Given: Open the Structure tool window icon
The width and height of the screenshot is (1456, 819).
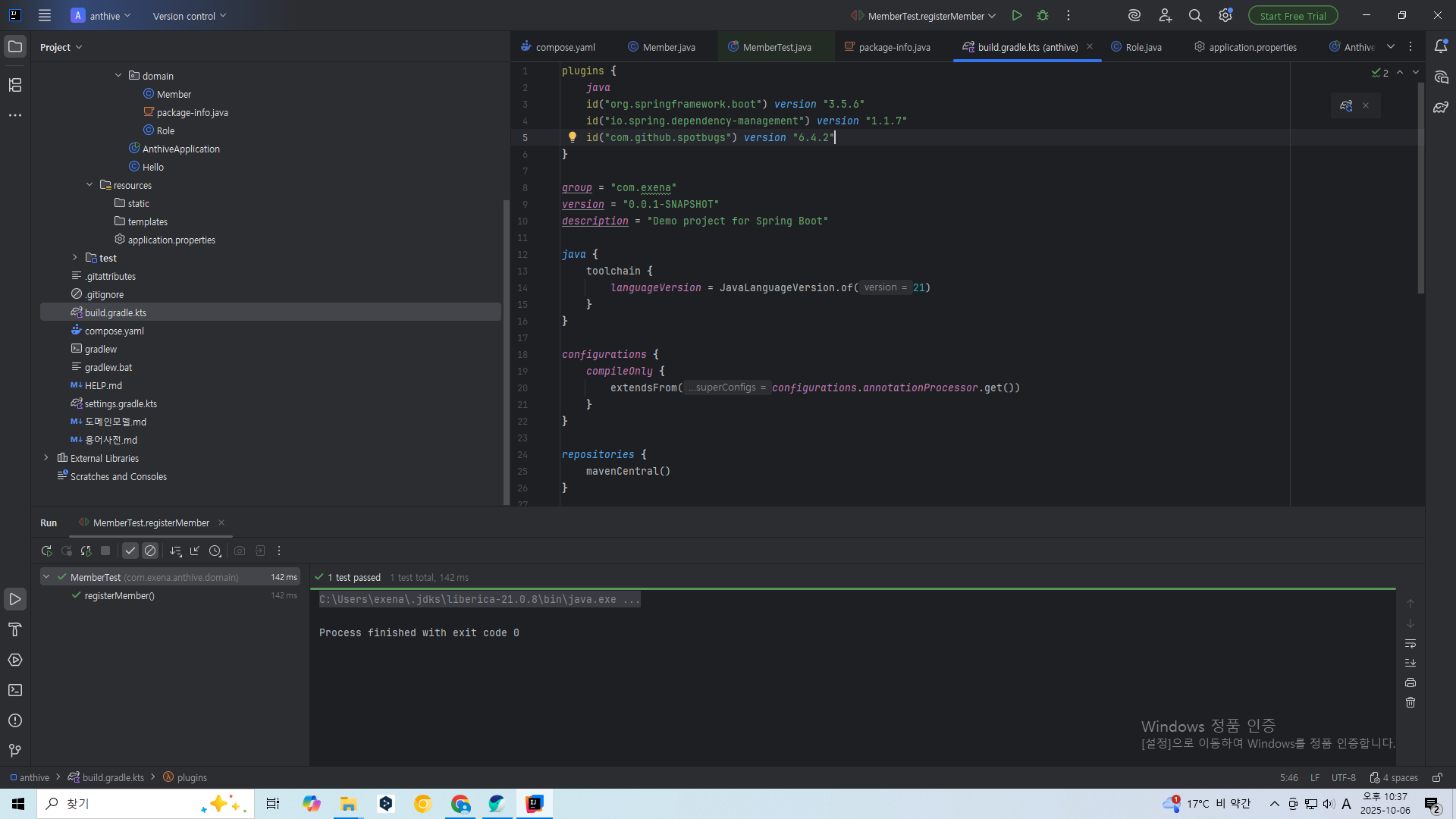Looking at the screenshot, I should coord(15,85).
